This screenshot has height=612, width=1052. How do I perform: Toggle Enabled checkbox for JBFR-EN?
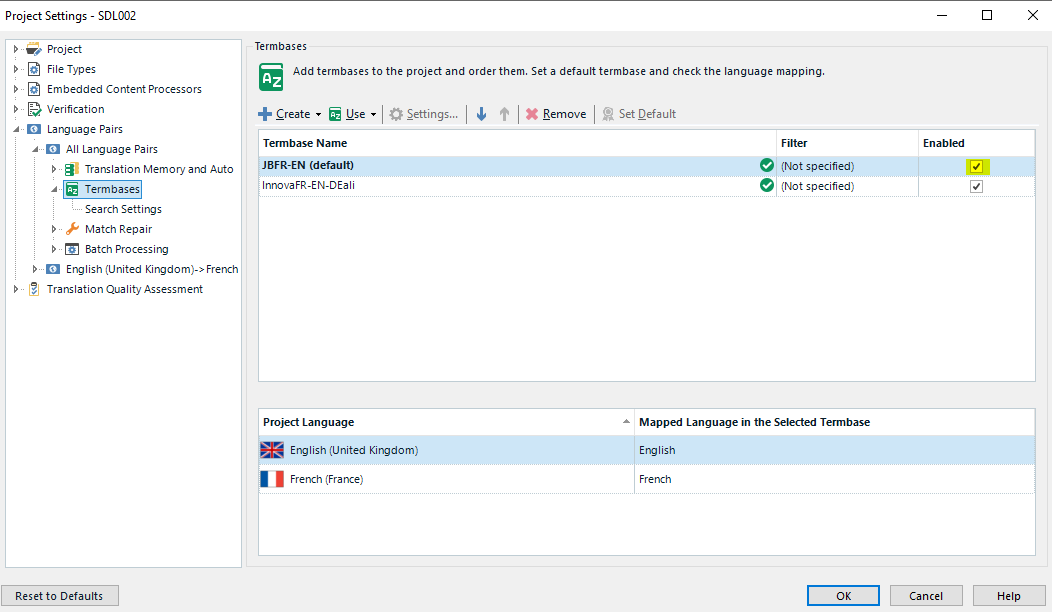point(976,166)
